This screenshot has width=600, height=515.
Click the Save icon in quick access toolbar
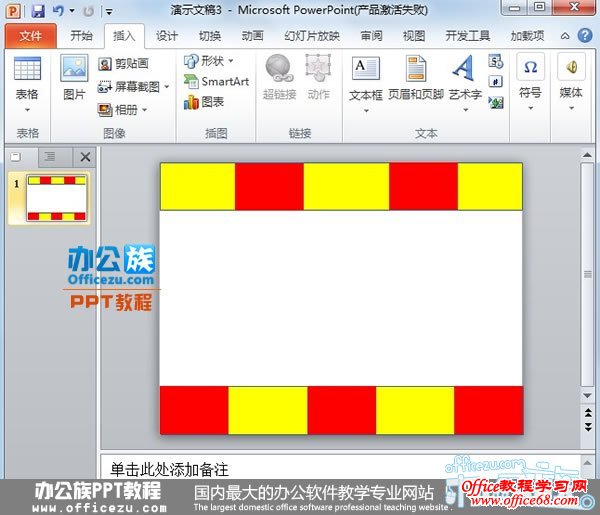coord(38,11)
